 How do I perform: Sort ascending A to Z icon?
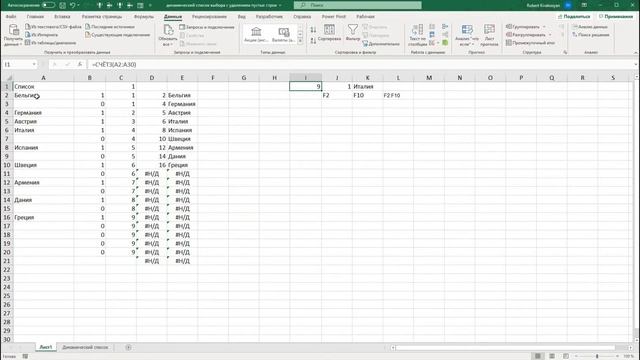(313, 30)
